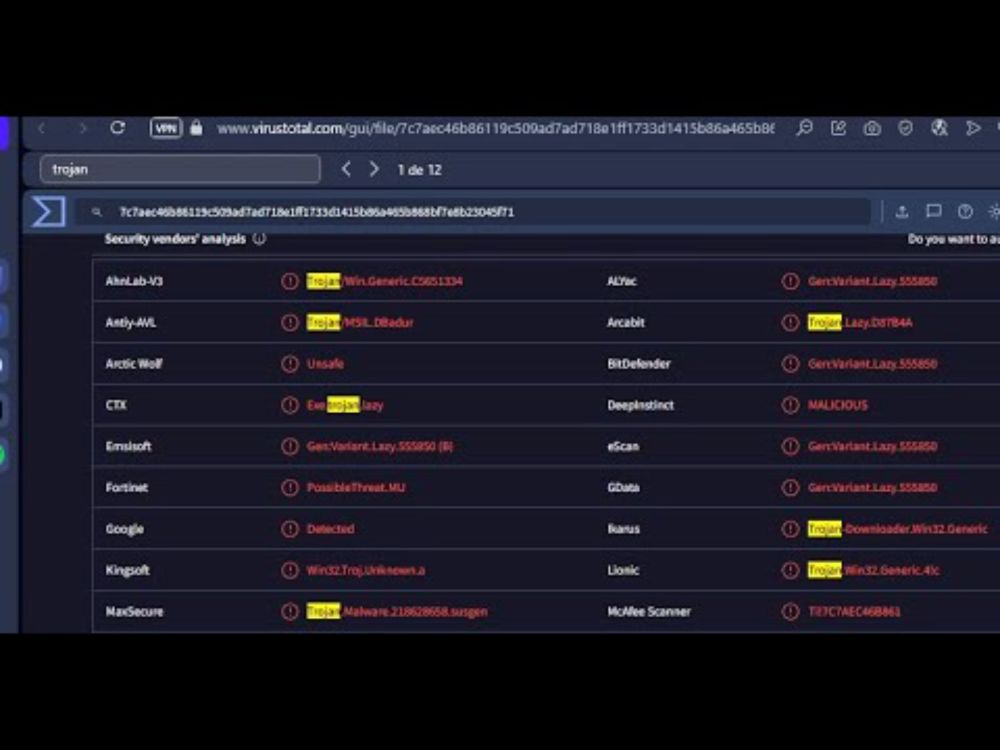Jump to the previous find match

346,169
